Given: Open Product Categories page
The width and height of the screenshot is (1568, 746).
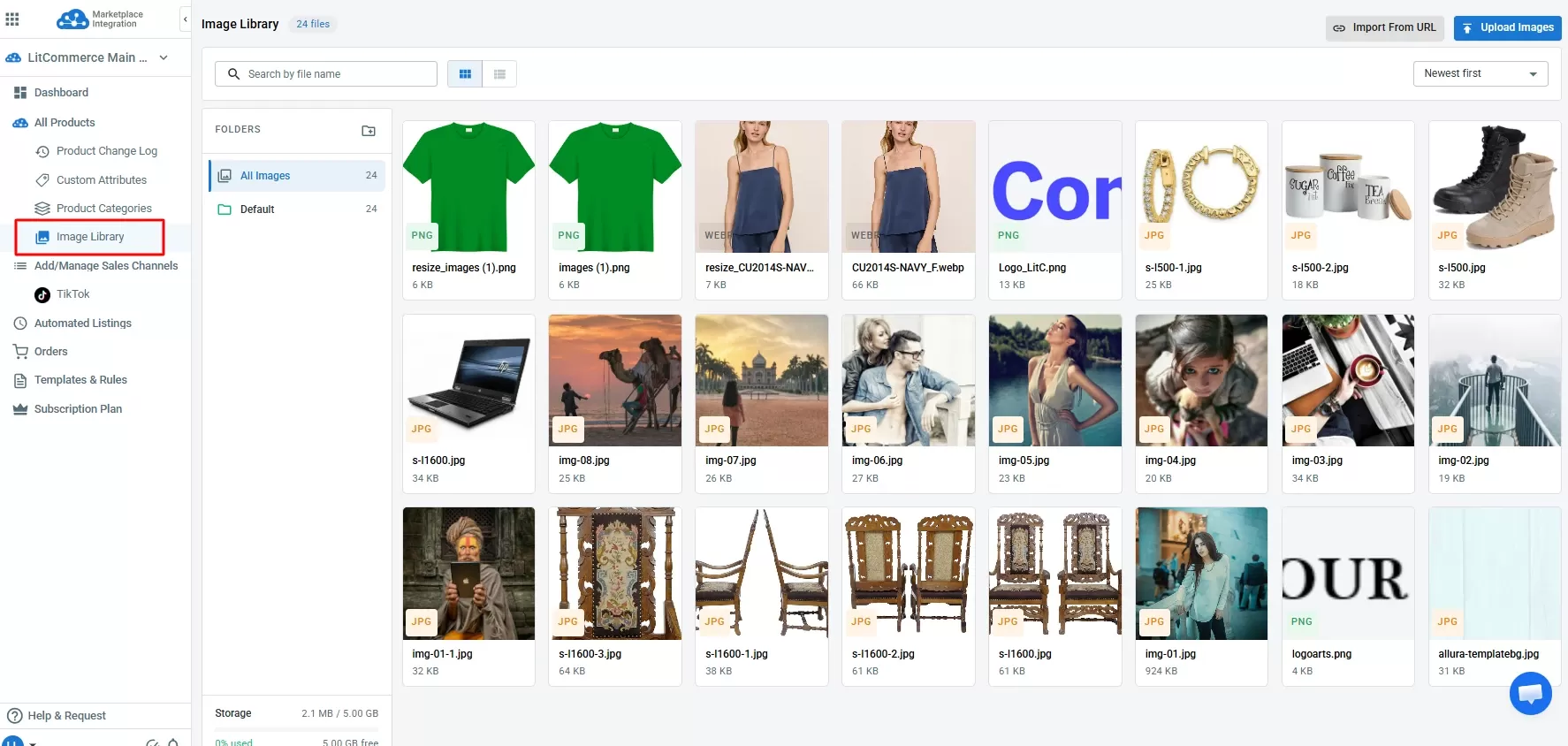Looking at the screenshot, I should click(x=103, y=209).
